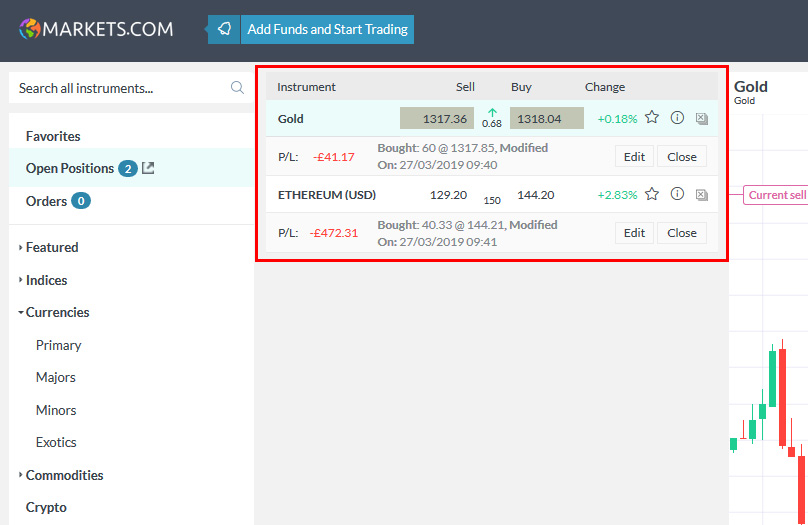Click Gold P/L value -£41.17
This screenshot has width=808, height=525.
pyautogui.click(x=334, y=157)
